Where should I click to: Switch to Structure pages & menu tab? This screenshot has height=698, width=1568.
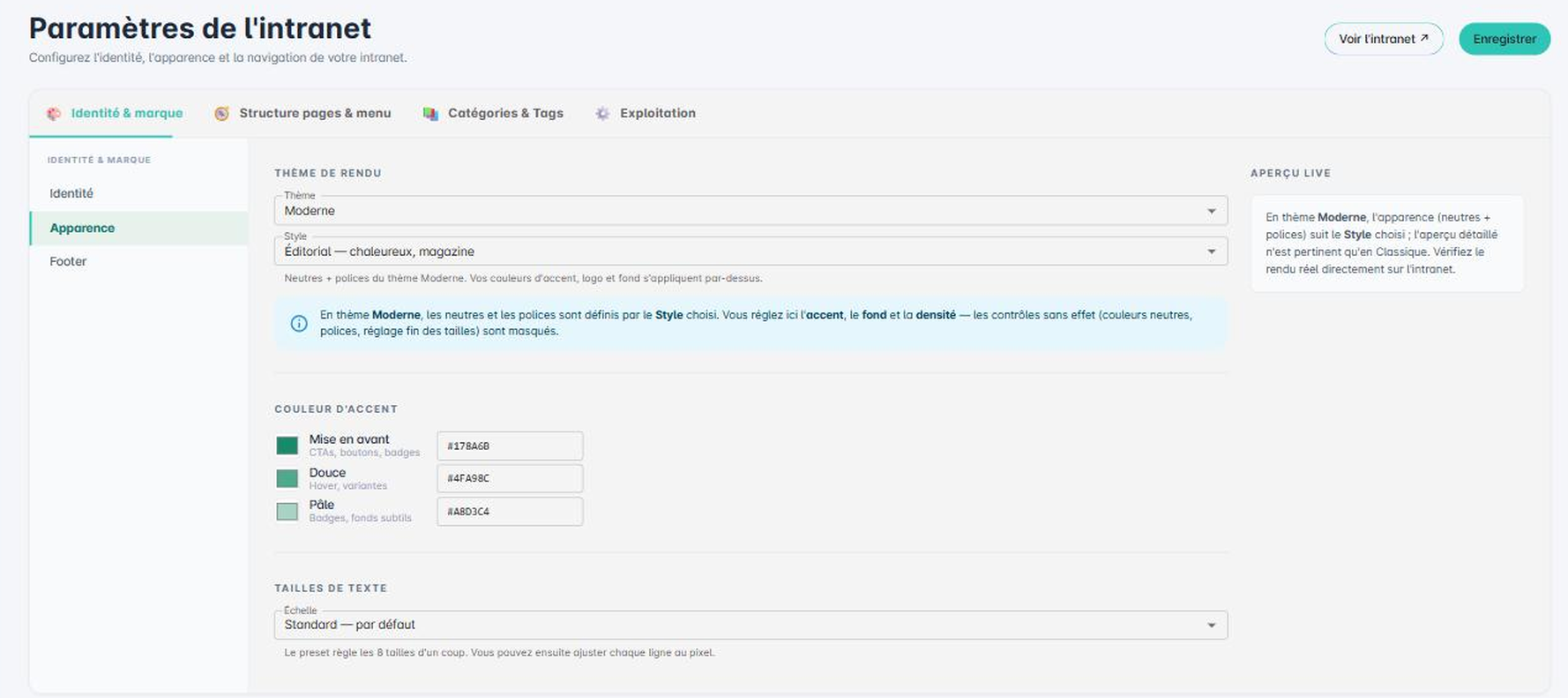click(302, 113)
